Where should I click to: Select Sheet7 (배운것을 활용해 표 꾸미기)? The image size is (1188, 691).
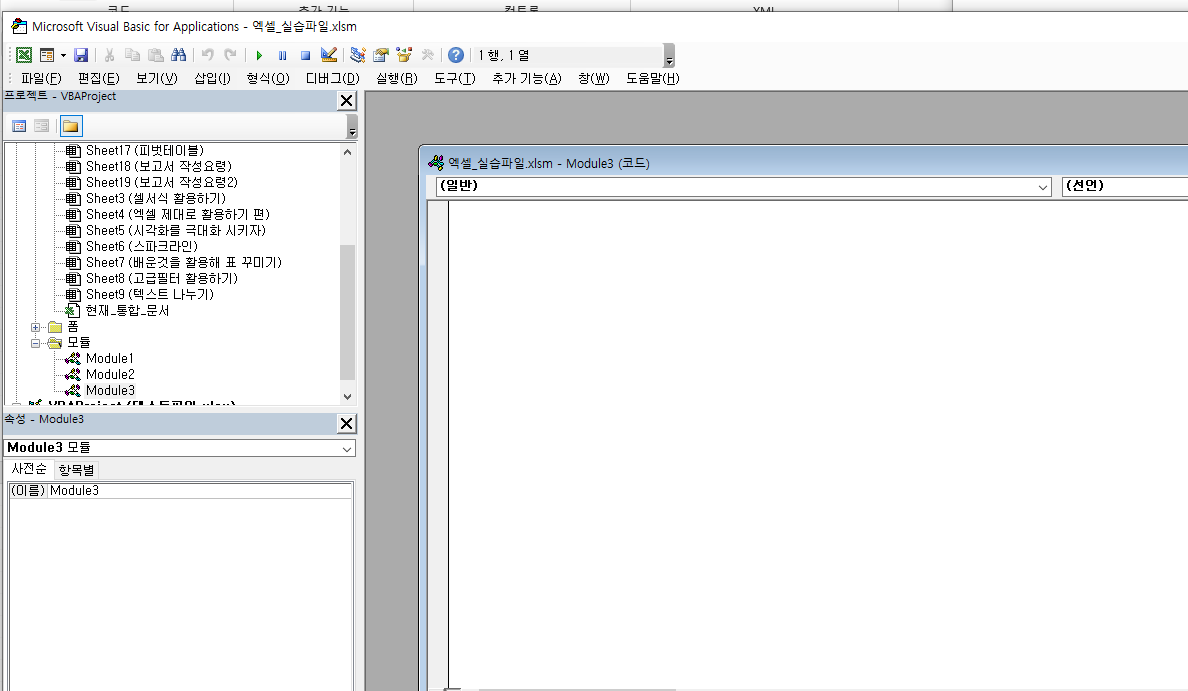click(183, 262)
